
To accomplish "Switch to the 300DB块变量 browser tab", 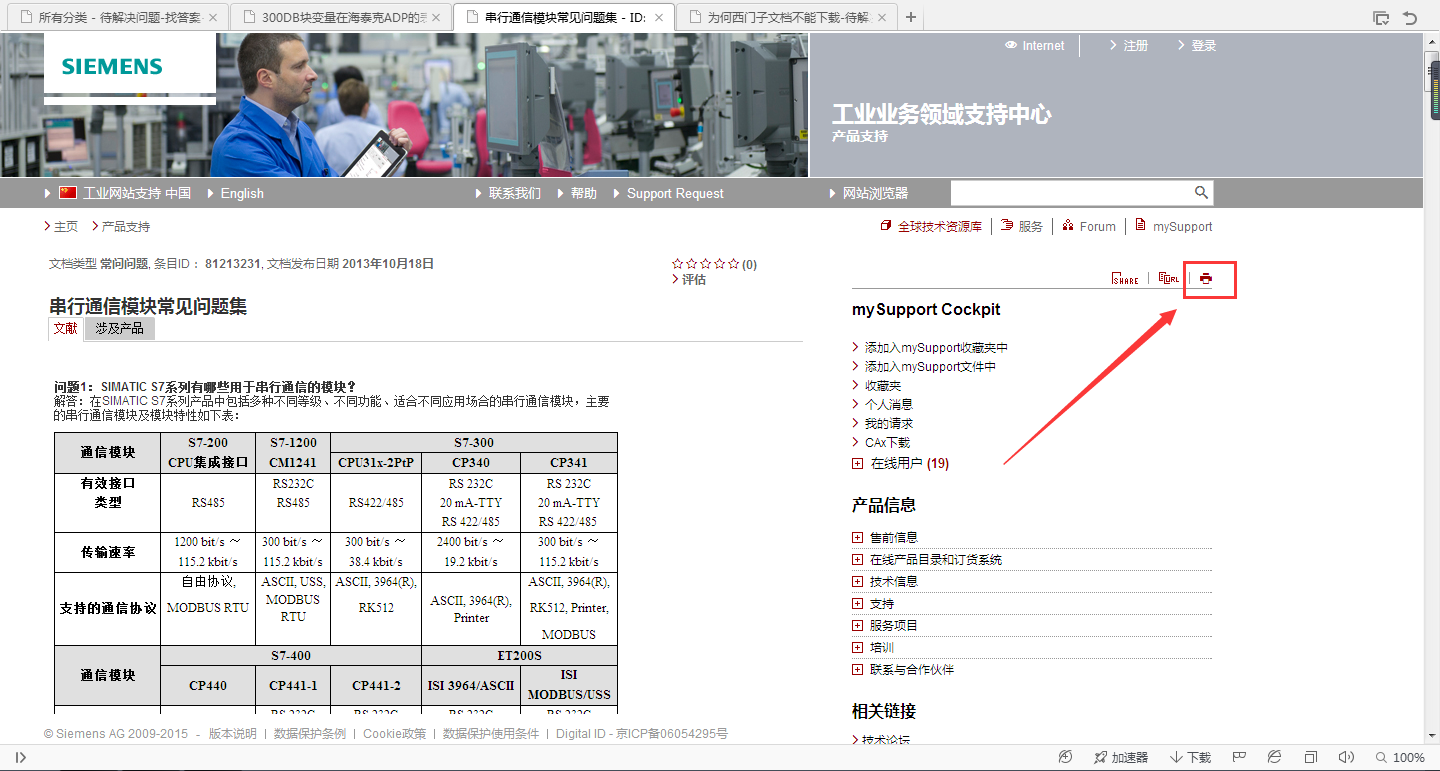I will pos(341,17).
